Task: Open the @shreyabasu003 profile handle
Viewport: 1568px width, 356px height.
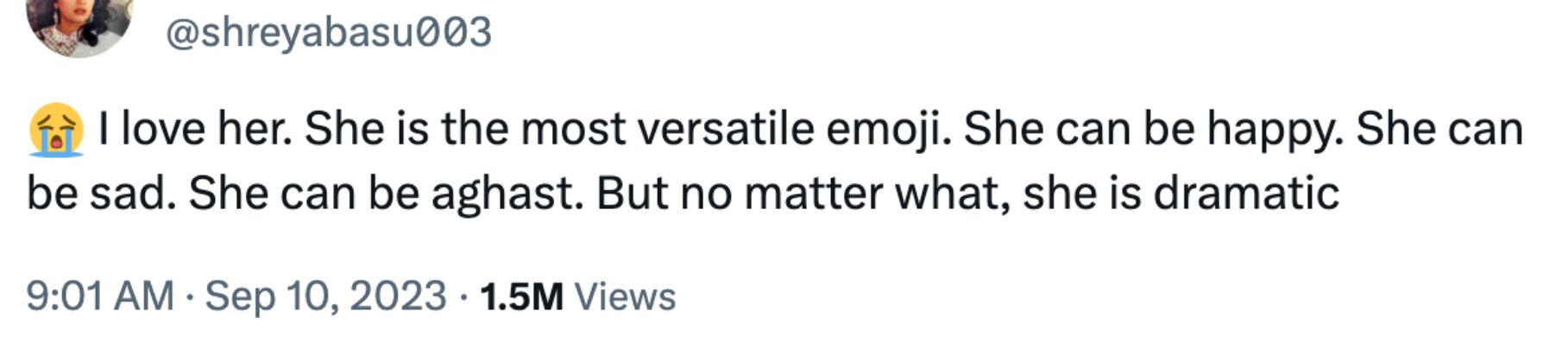Action: point(328,33)
